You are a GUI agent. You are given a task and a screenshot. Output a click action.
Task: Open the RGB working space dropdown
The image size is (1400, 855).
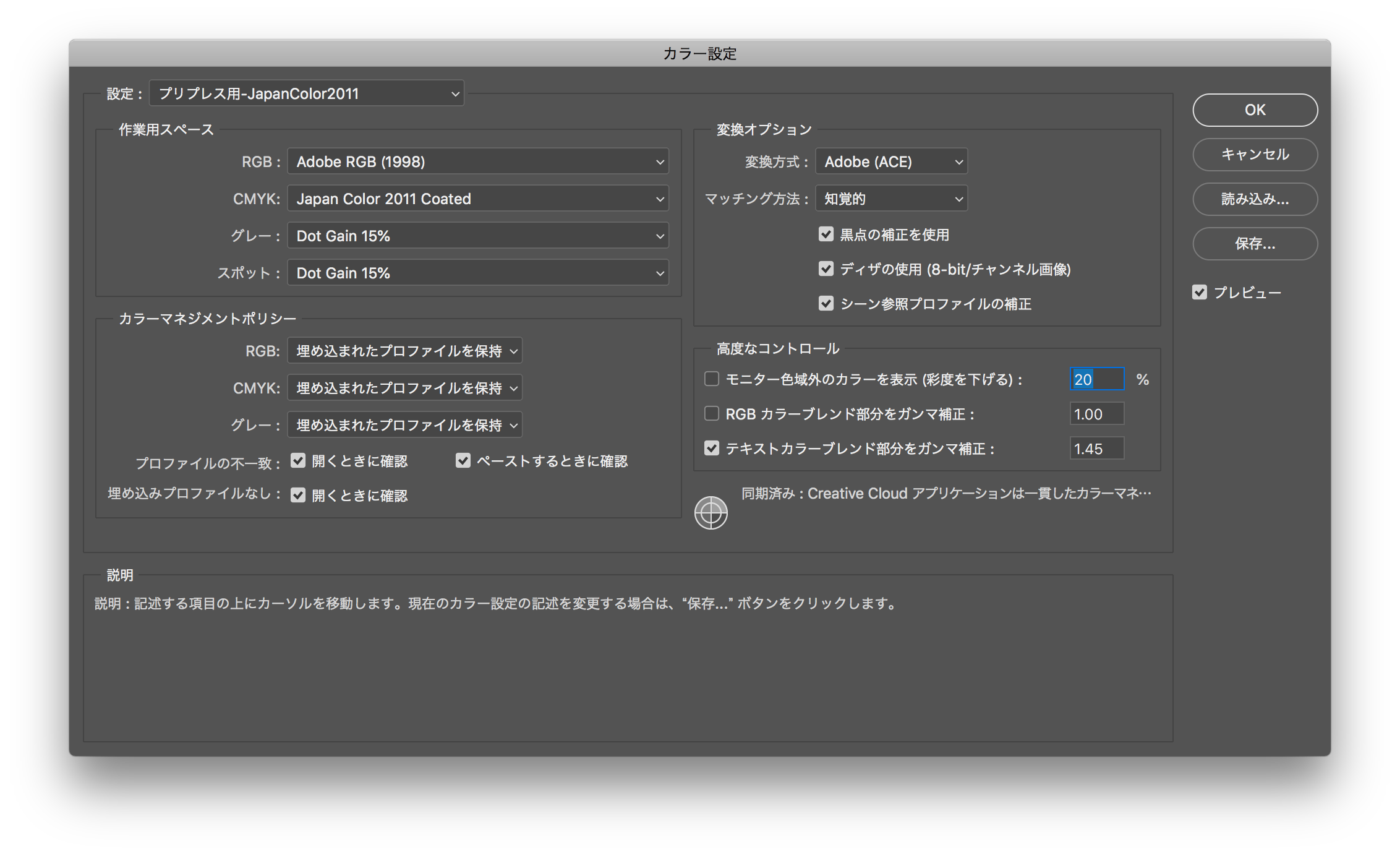478,161
